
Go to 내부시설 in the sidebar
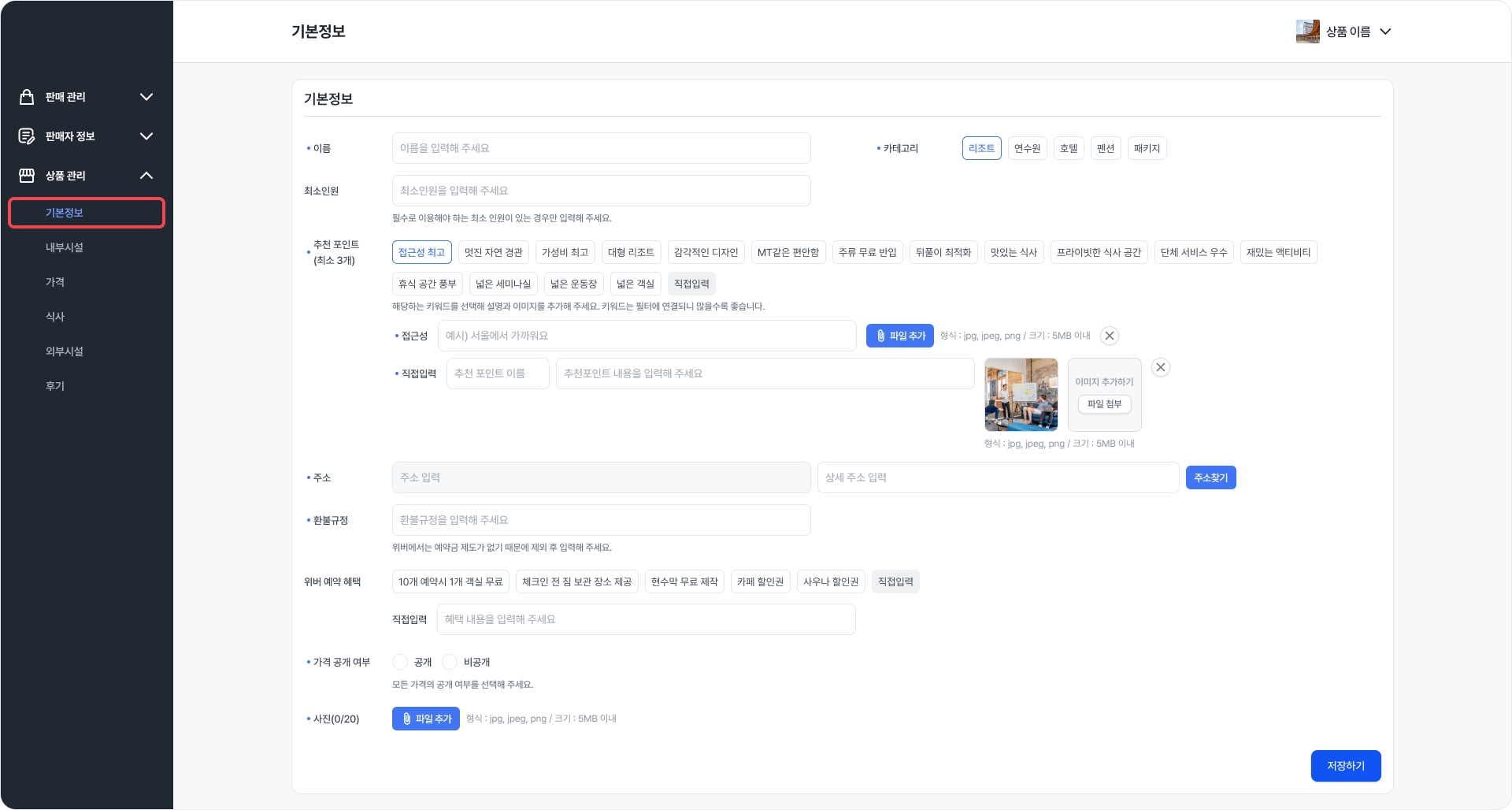tap(65, 247)
